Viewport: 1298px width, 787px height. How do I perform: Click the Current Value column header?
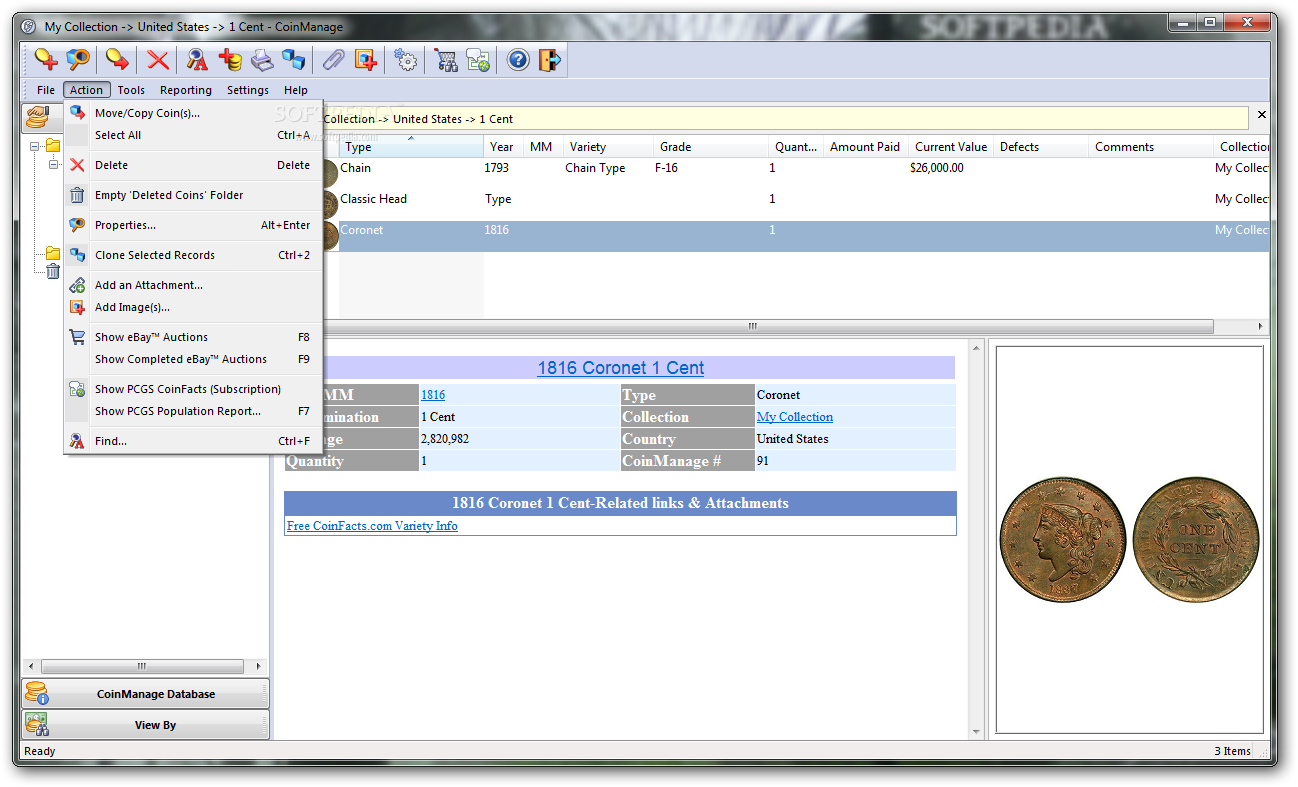[x=950, y=147]
